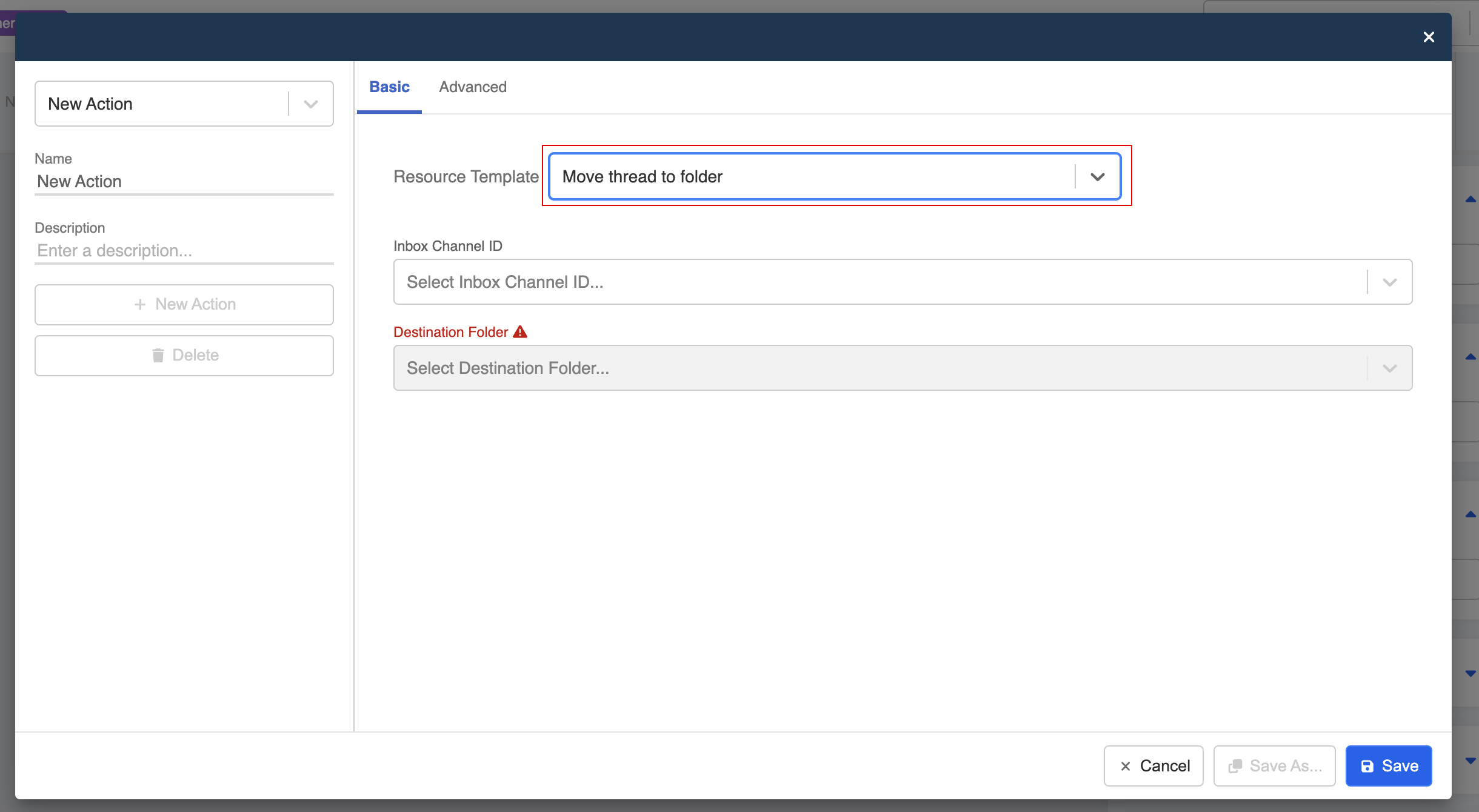The image size is (1479, 812).
Task: Open the Resource Template dropdown chevron
Action: (1098, 177)
